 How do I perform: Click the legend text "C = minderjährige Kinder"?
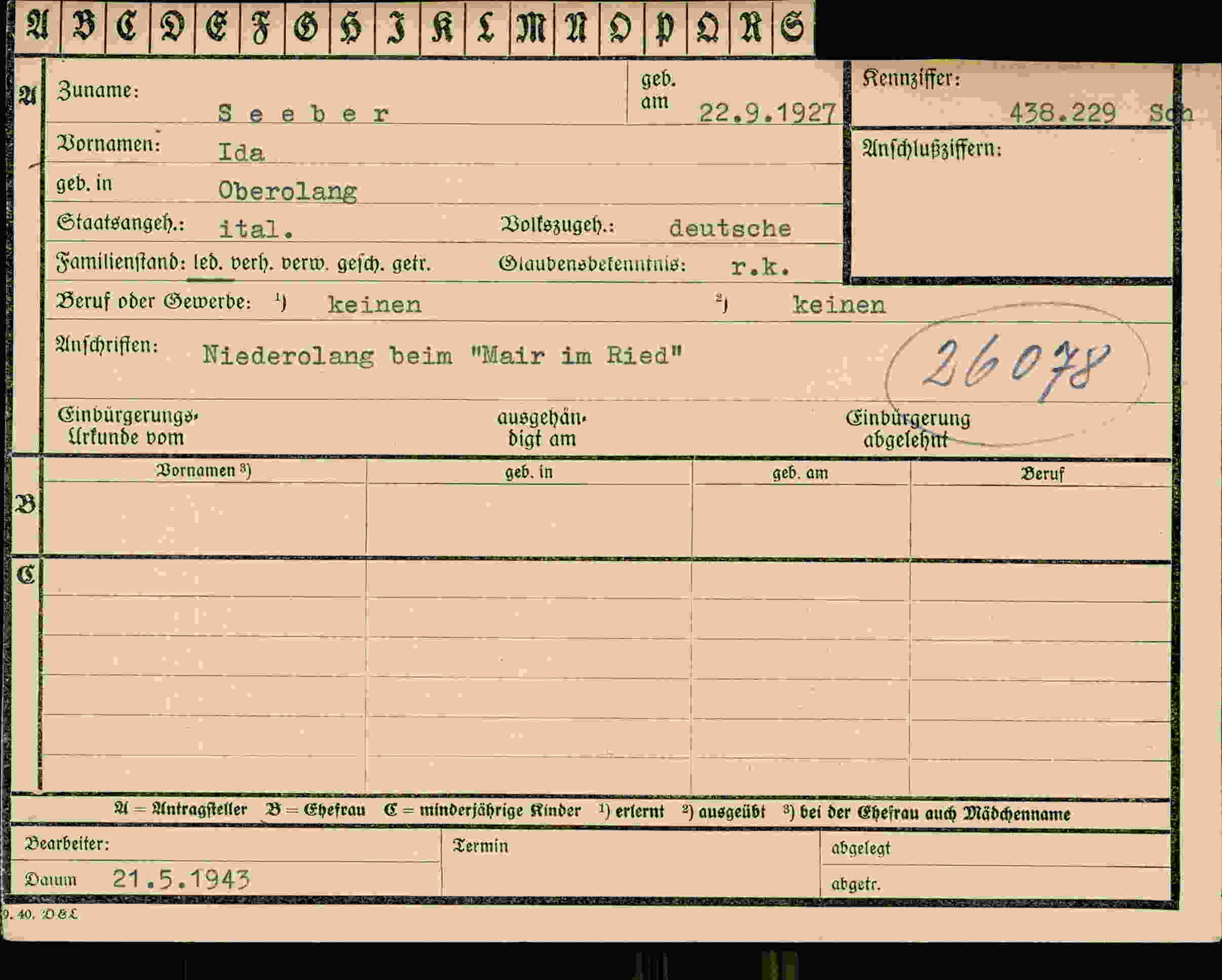coord(482,811)
